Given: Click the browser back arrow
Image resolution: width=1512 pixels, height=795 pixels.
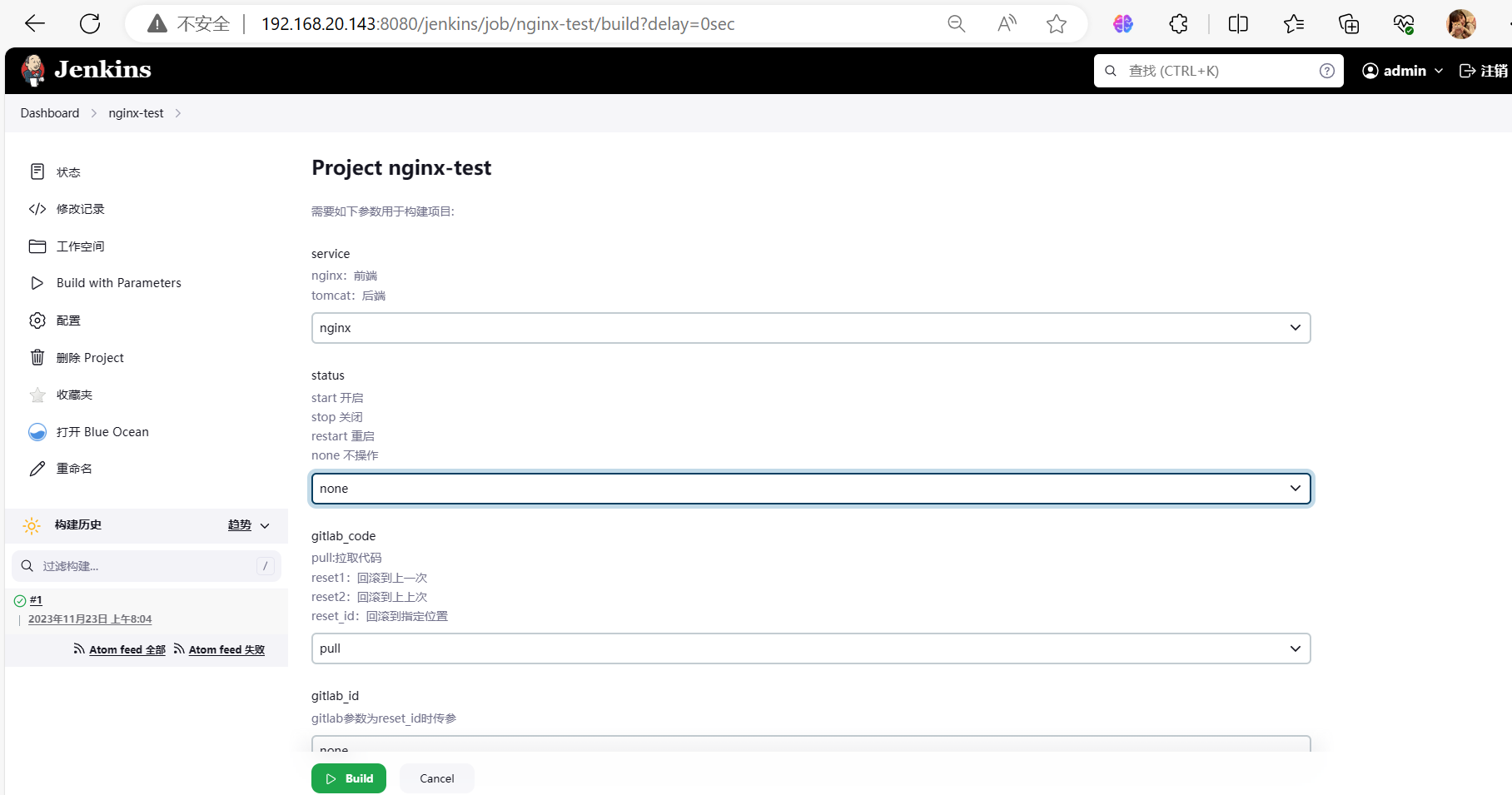Looking at the screenshot, I should [x=35, y=24].
